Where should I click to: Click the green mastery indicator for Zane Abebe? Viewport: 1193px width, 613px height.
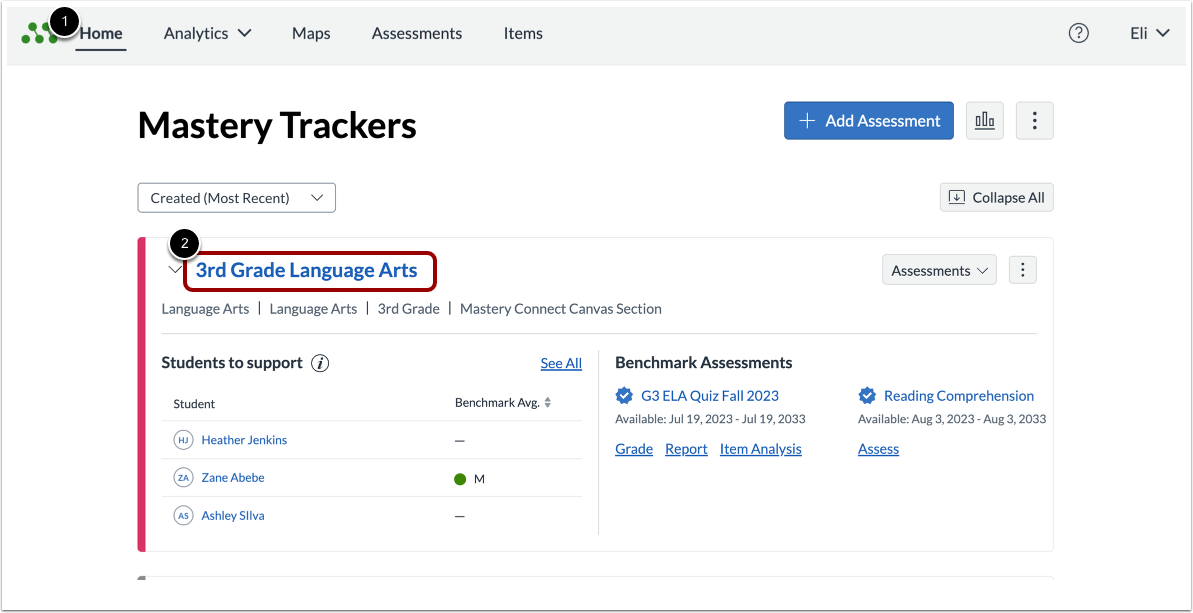[459, 478]
